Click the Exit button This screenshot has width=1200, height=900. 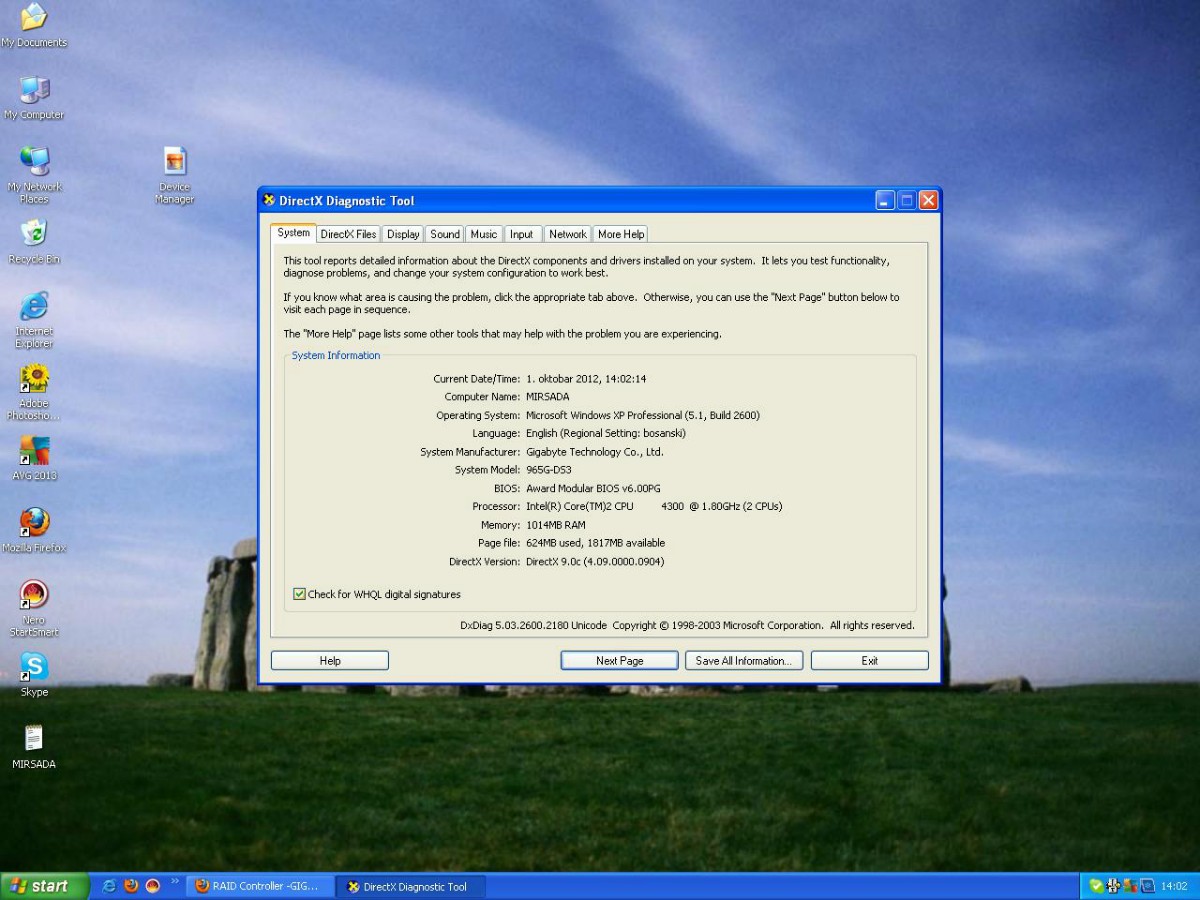[870, 661]
